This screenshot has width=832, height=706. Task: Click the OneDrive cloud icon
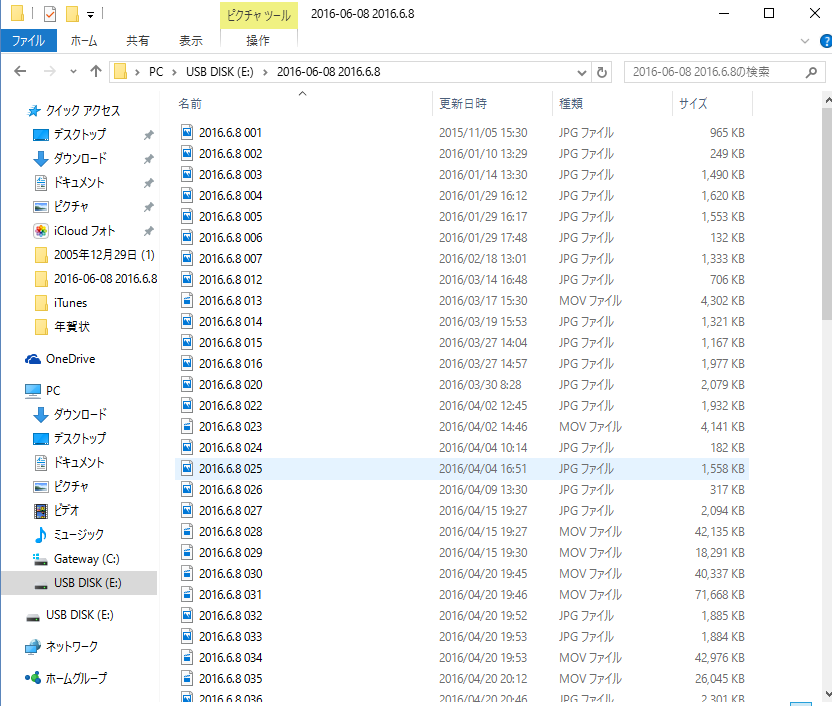33,359
